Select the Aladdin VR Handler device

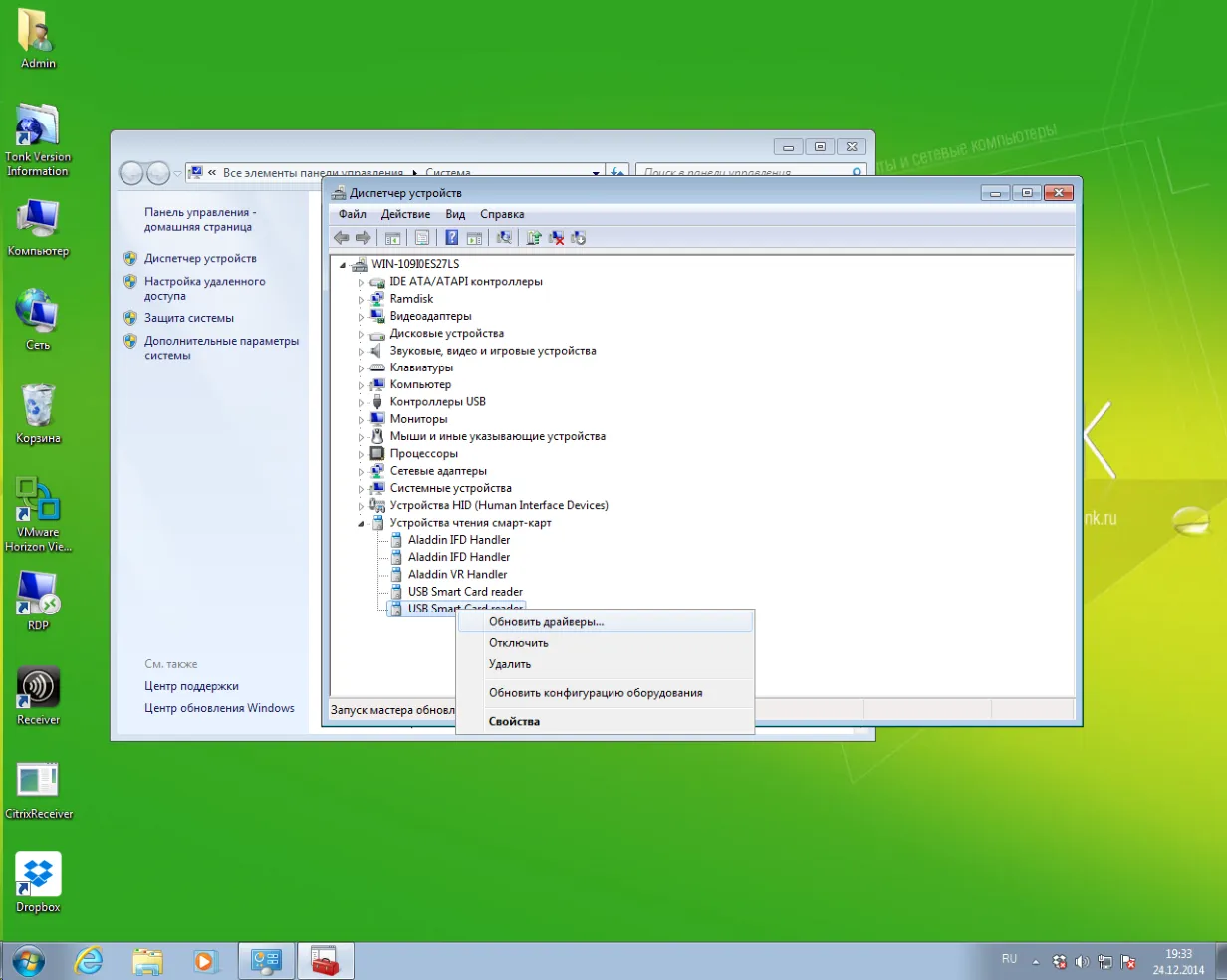[457, 575]
